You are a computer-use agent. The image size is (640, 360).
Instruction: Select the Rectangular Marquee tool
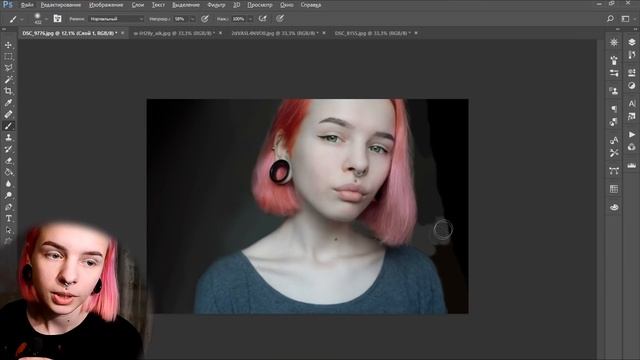pyautogui.click(x=8, y=56)
